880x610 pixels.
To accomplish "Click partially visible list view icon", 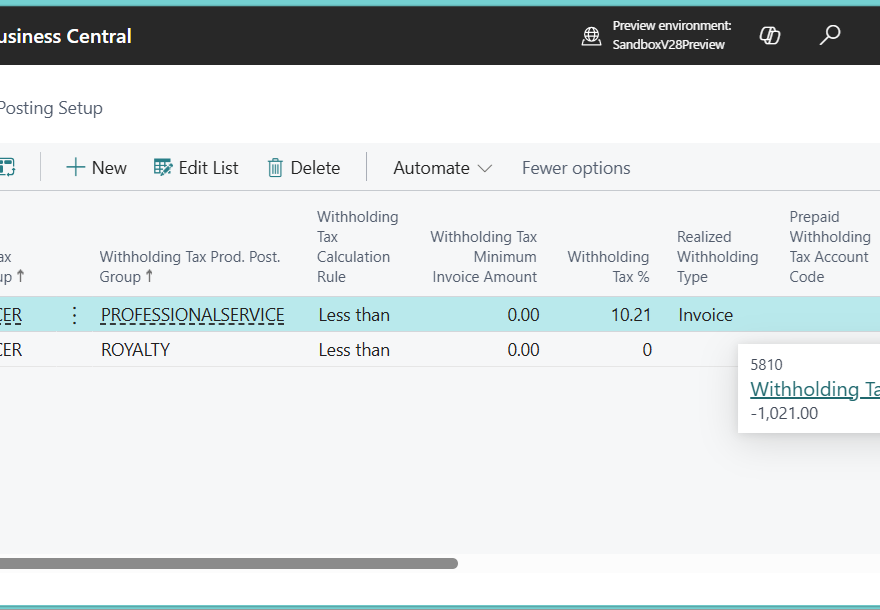I will click(x=7, y=168).
